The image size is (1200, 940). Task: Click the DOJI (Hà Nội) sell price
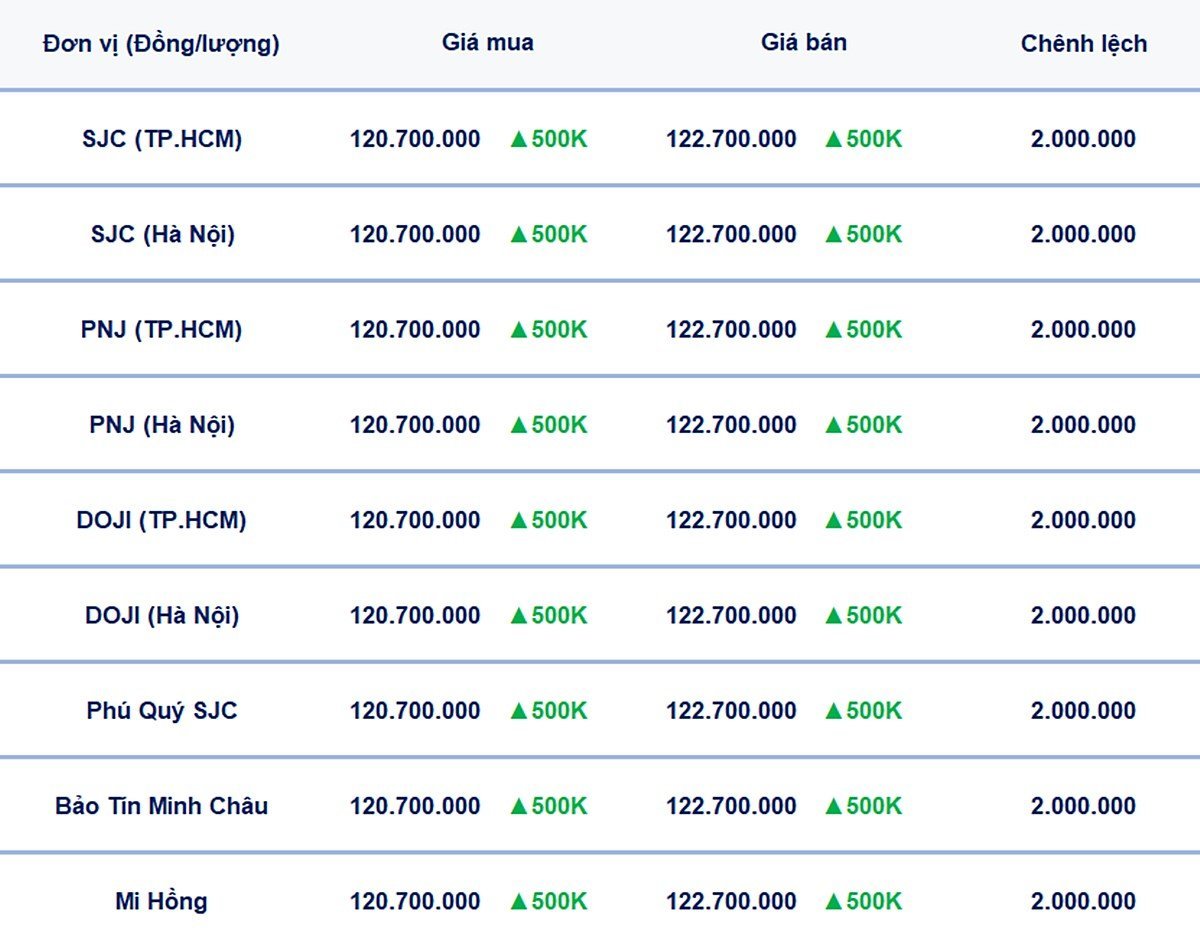coord(732,615)
